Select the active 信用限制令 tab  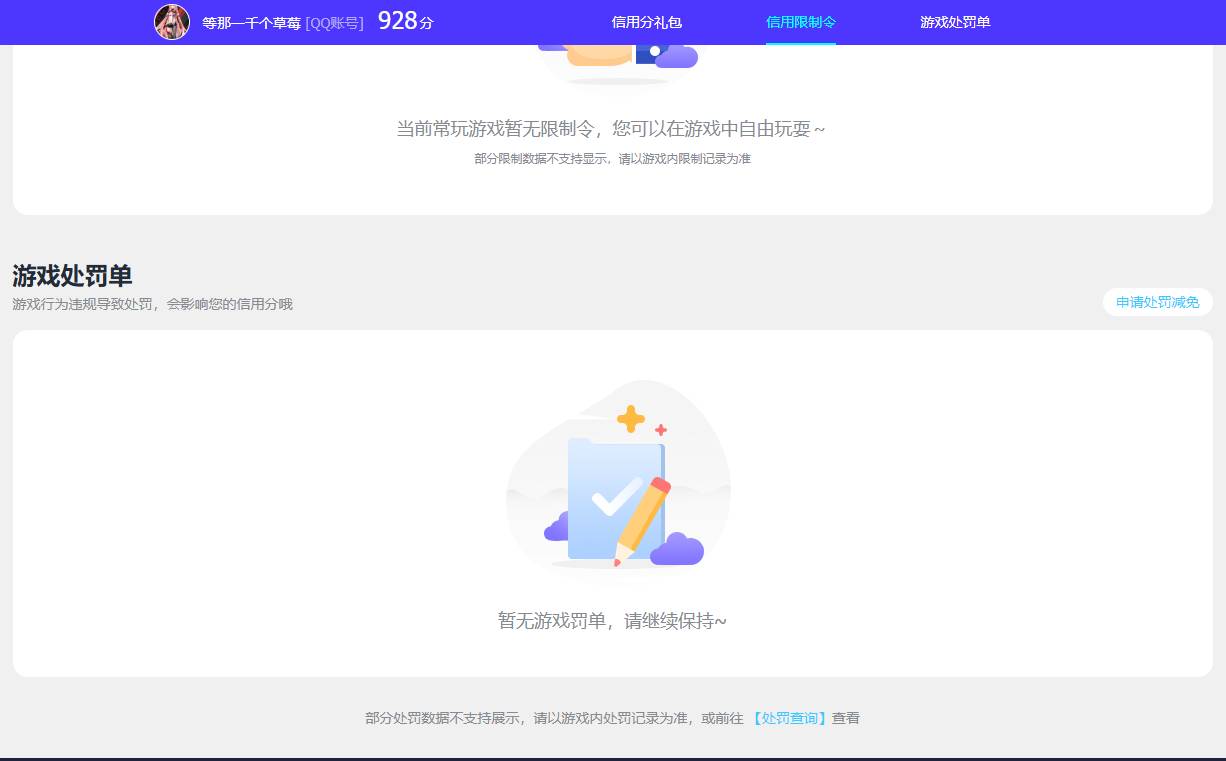pos(800,22)
